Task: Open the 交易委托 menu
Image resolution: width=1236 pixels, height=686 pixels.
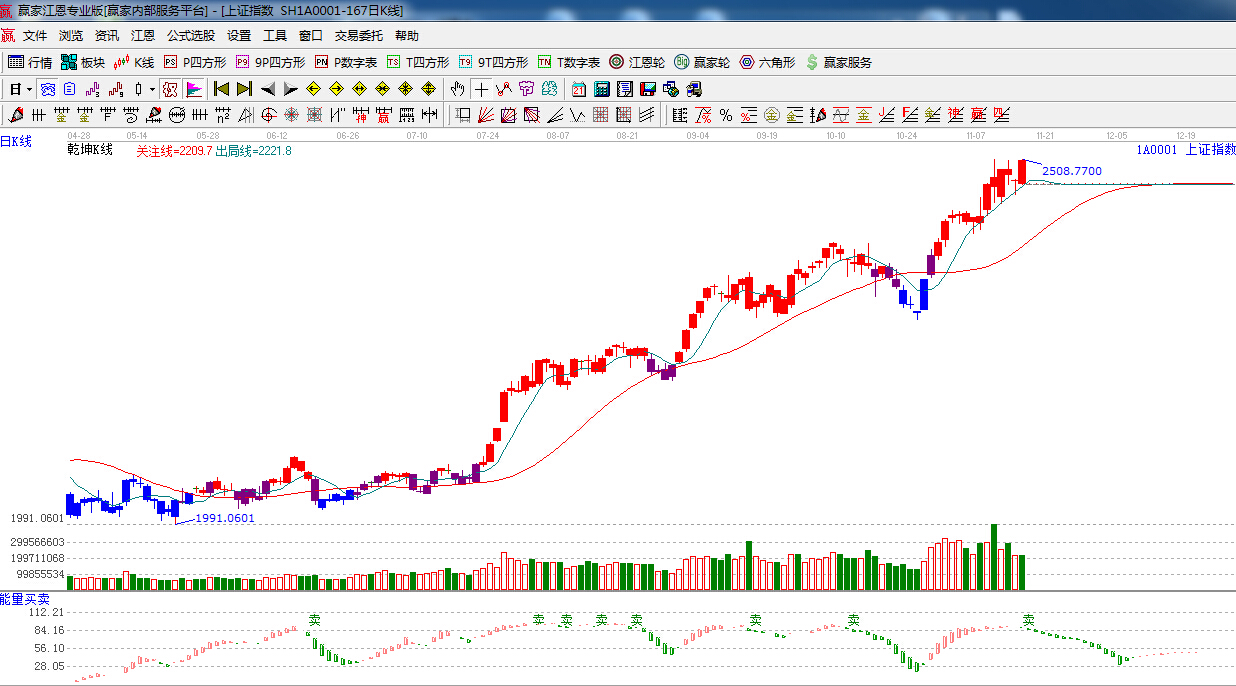Action: point(358,36)
